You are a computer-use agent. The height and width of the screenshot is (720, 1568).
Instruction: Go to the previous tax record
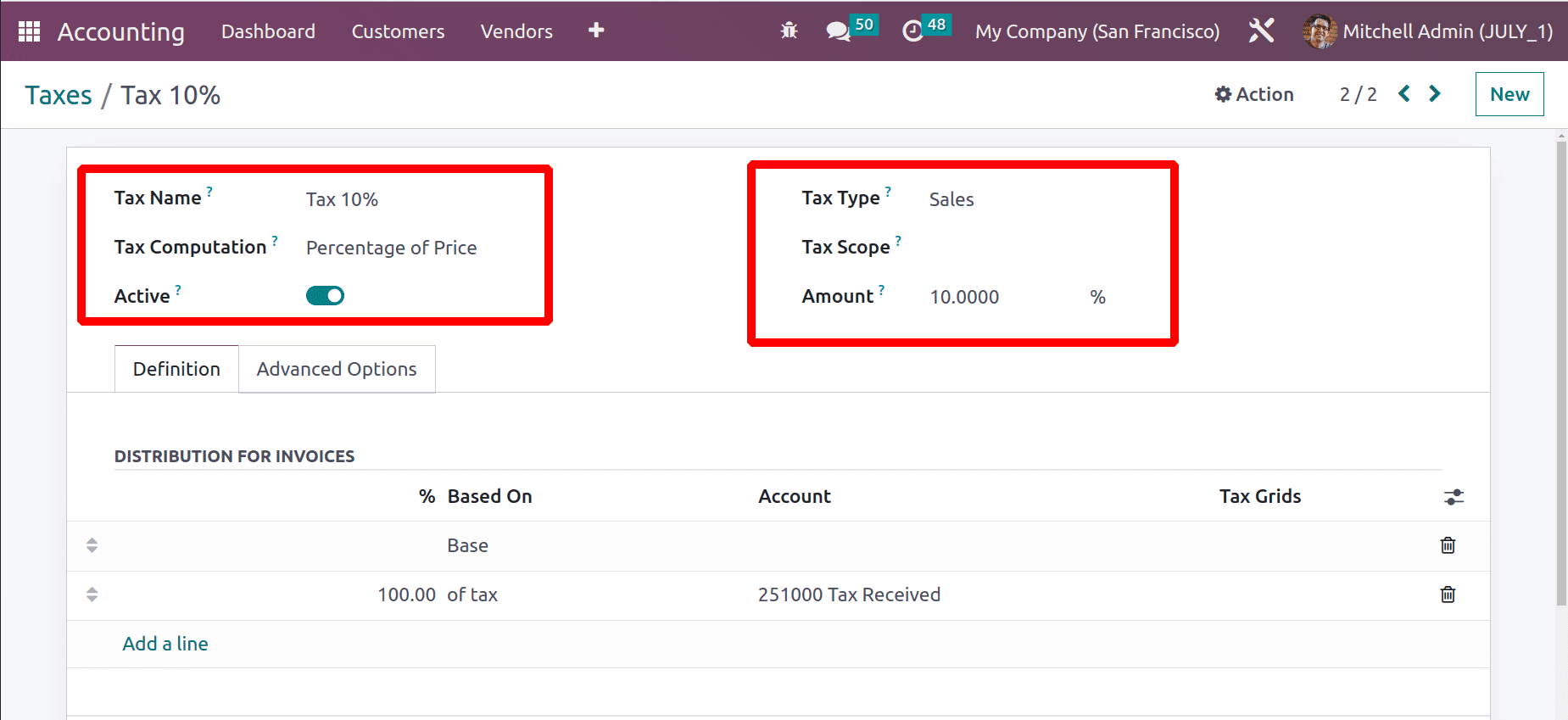[1404, 94]
